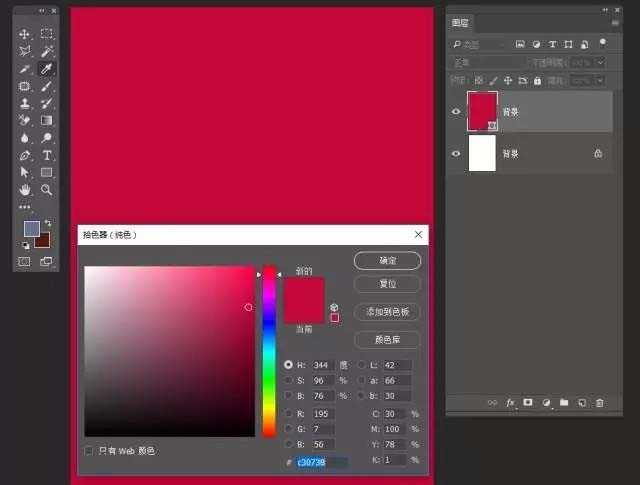Select the H hue radio button
The image size is (640, 485).
289,365
